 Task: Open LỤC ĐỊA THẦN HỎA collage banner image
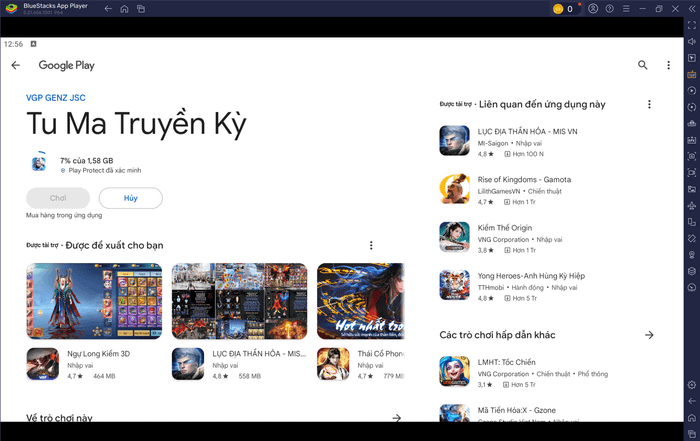tap(239, 301)
